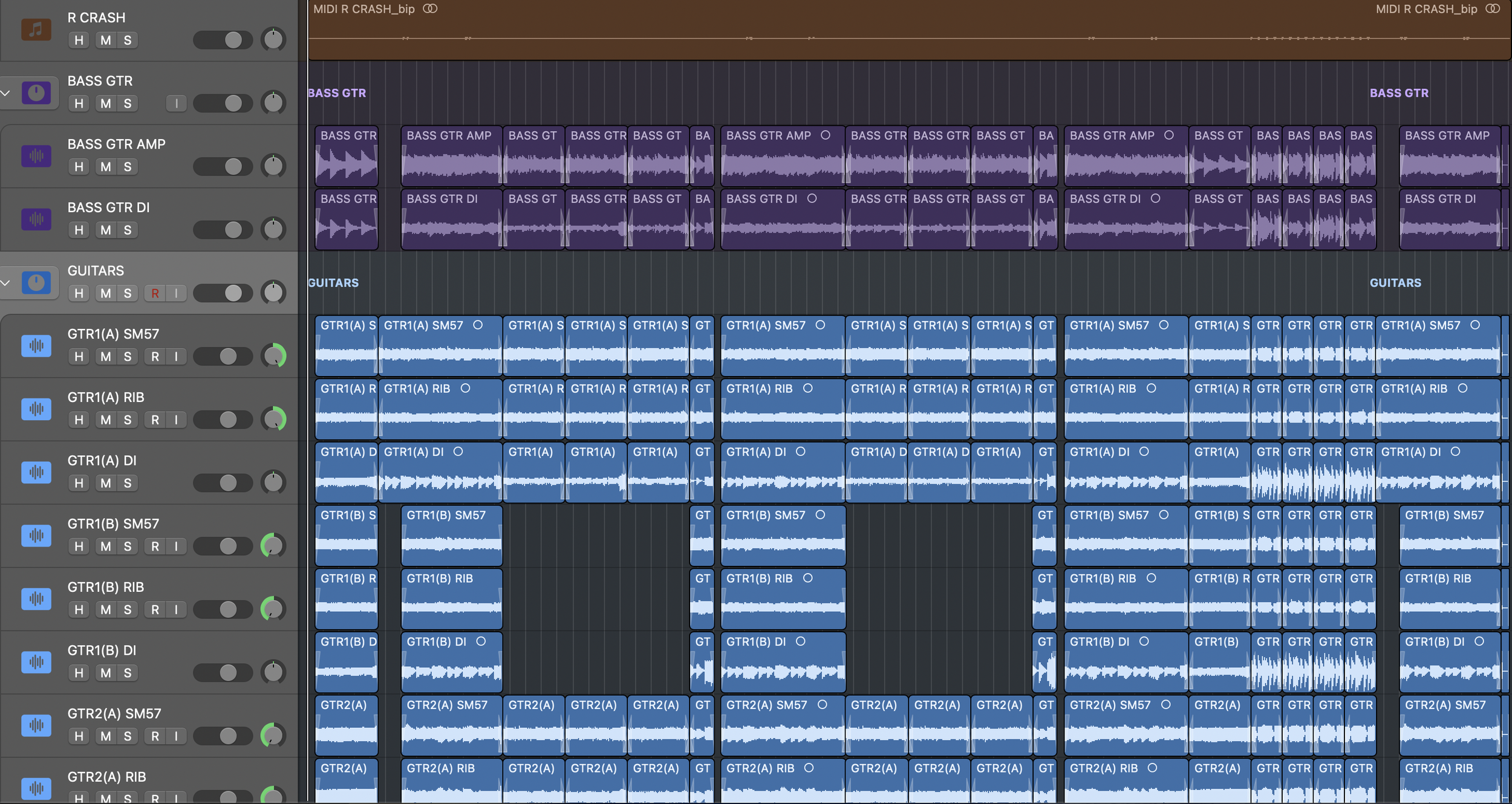Image resolution: width=1512 pixels, height=804 pixels.
Task: Click the pan knob on BASS GTR DI
Action: point(273,229)
